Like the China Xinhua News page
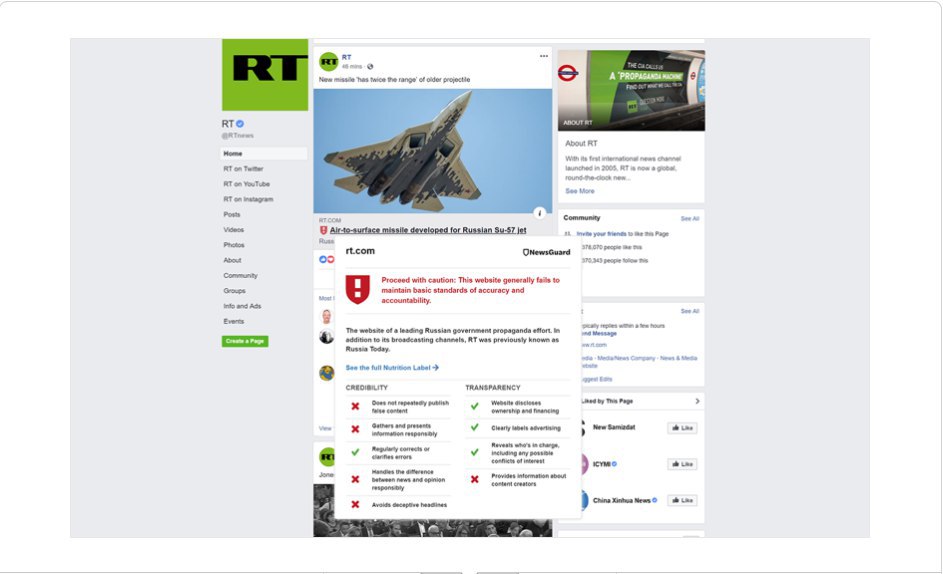 [682, 500]
